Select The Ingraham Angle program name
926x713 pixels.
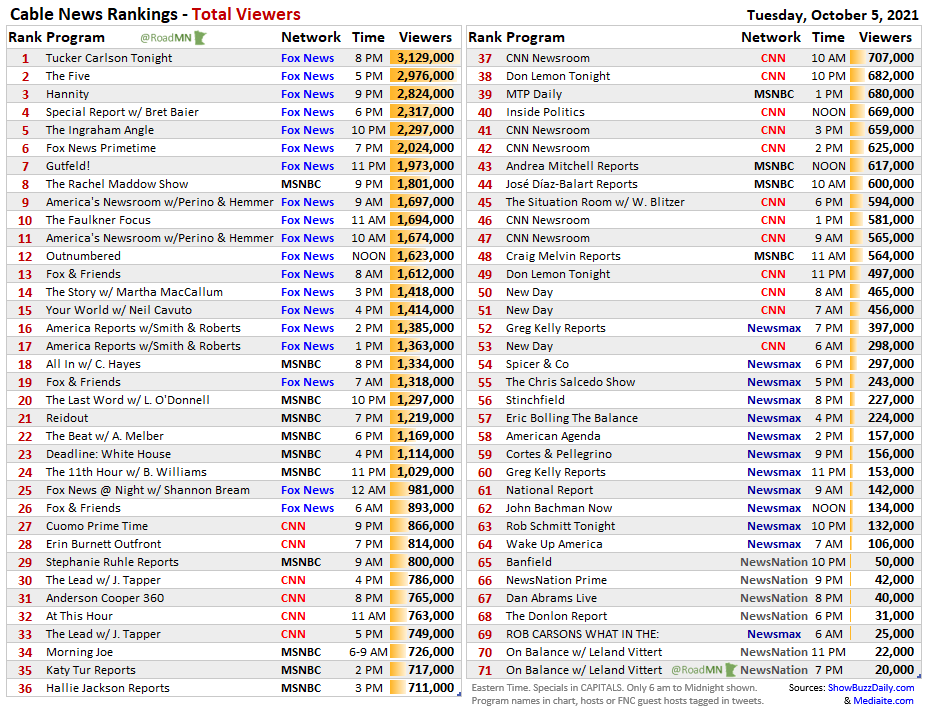pyautogui.click(x=100, y=130)
